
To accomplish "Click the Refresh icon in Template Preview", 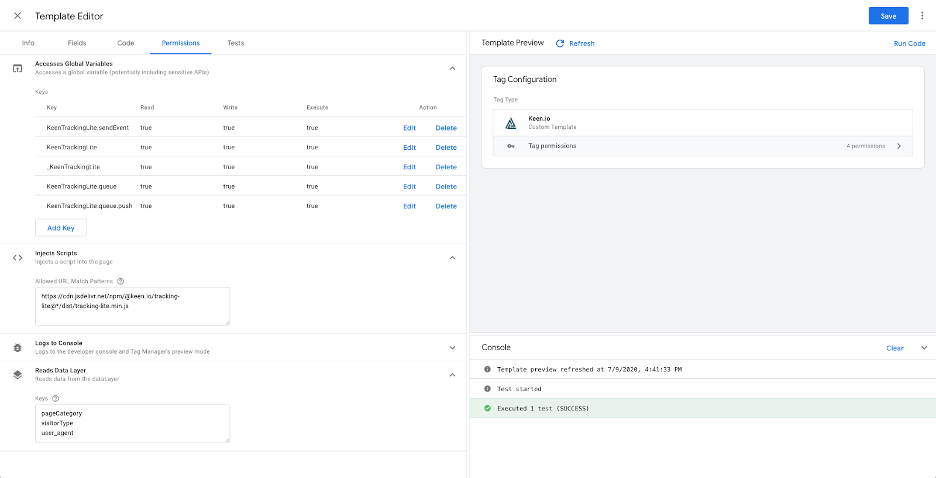I will pos(560,44).
